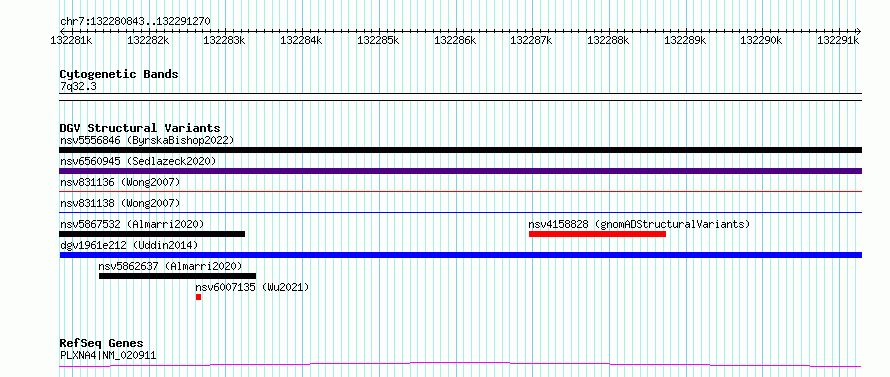The image size is (890, 377).
Task: Click the small red square under nsv6007135
Action: tap(199, 297)
